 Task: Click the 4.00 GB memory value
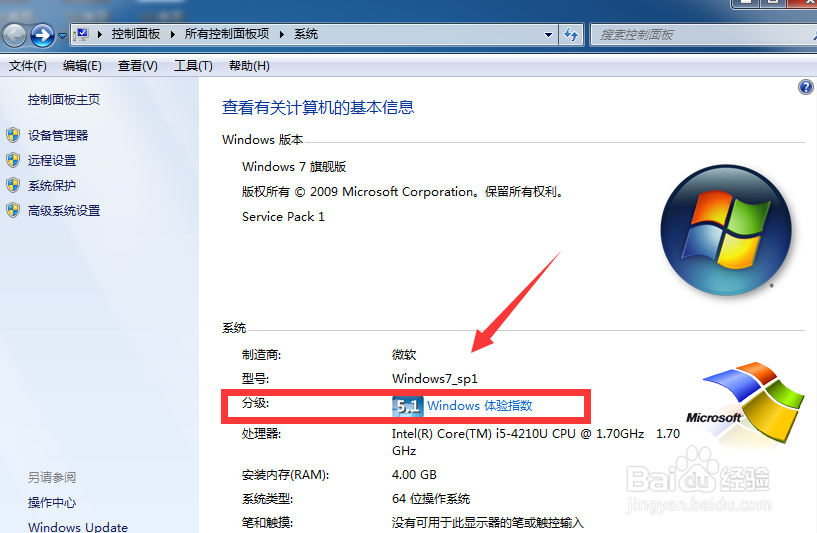click(x=414, y=475)
